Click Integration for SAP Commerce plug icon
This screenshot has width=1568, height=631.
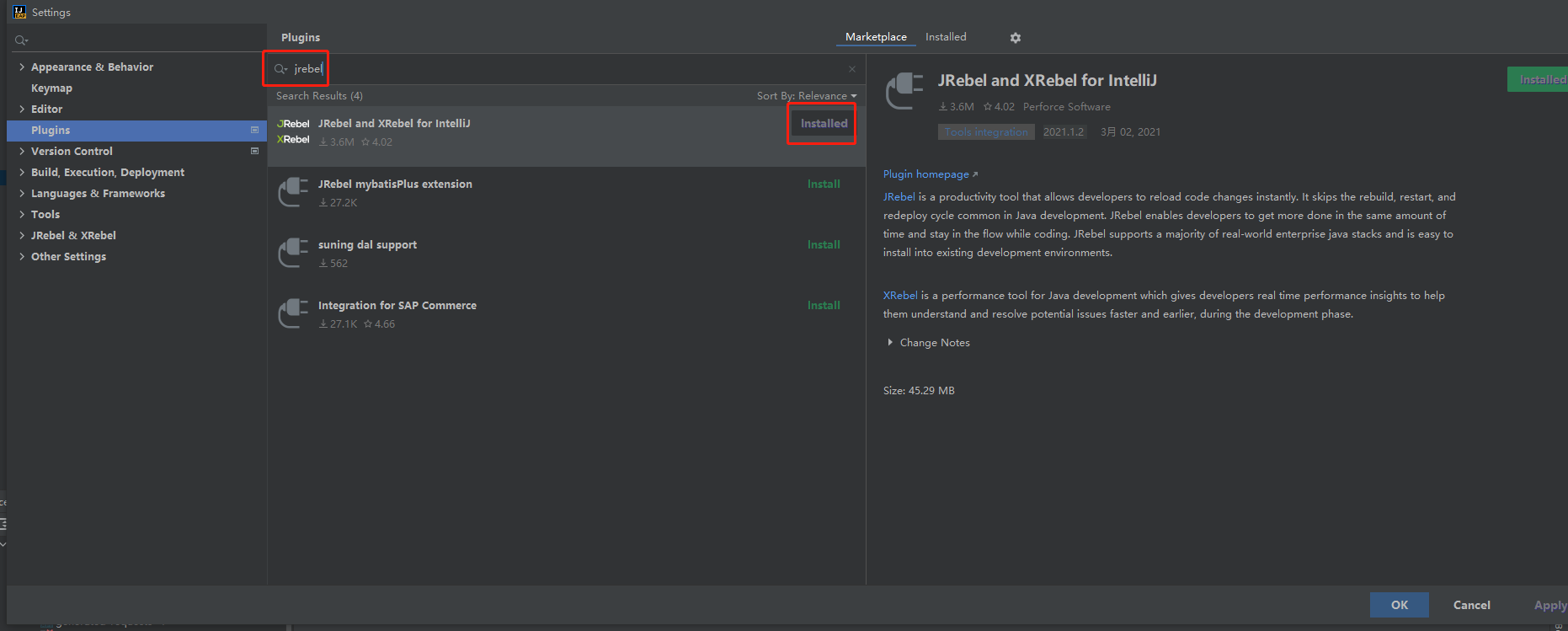pos(293,313)
